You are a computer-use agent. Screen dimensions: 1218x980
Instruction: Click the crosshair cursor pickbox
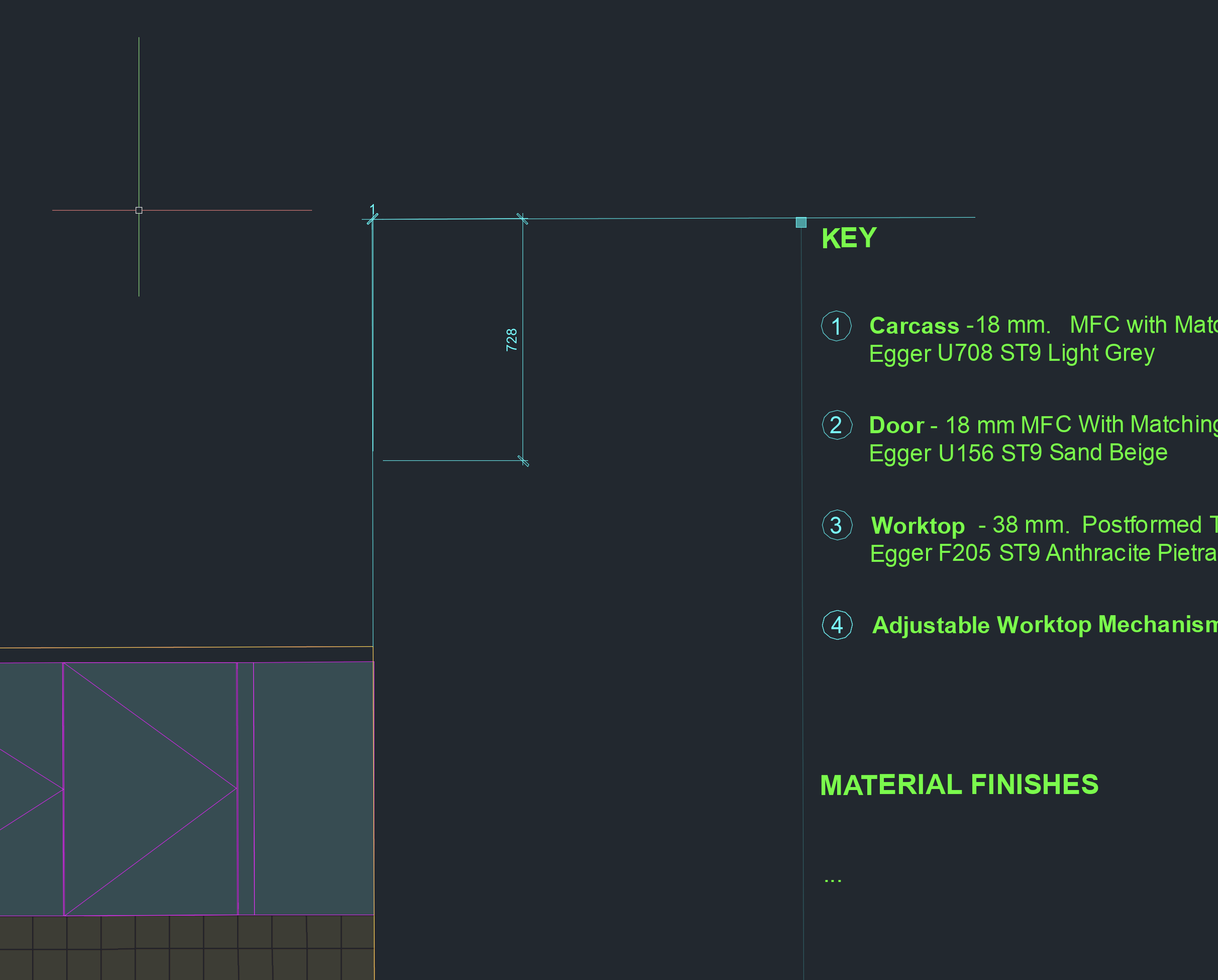point(139,210)
